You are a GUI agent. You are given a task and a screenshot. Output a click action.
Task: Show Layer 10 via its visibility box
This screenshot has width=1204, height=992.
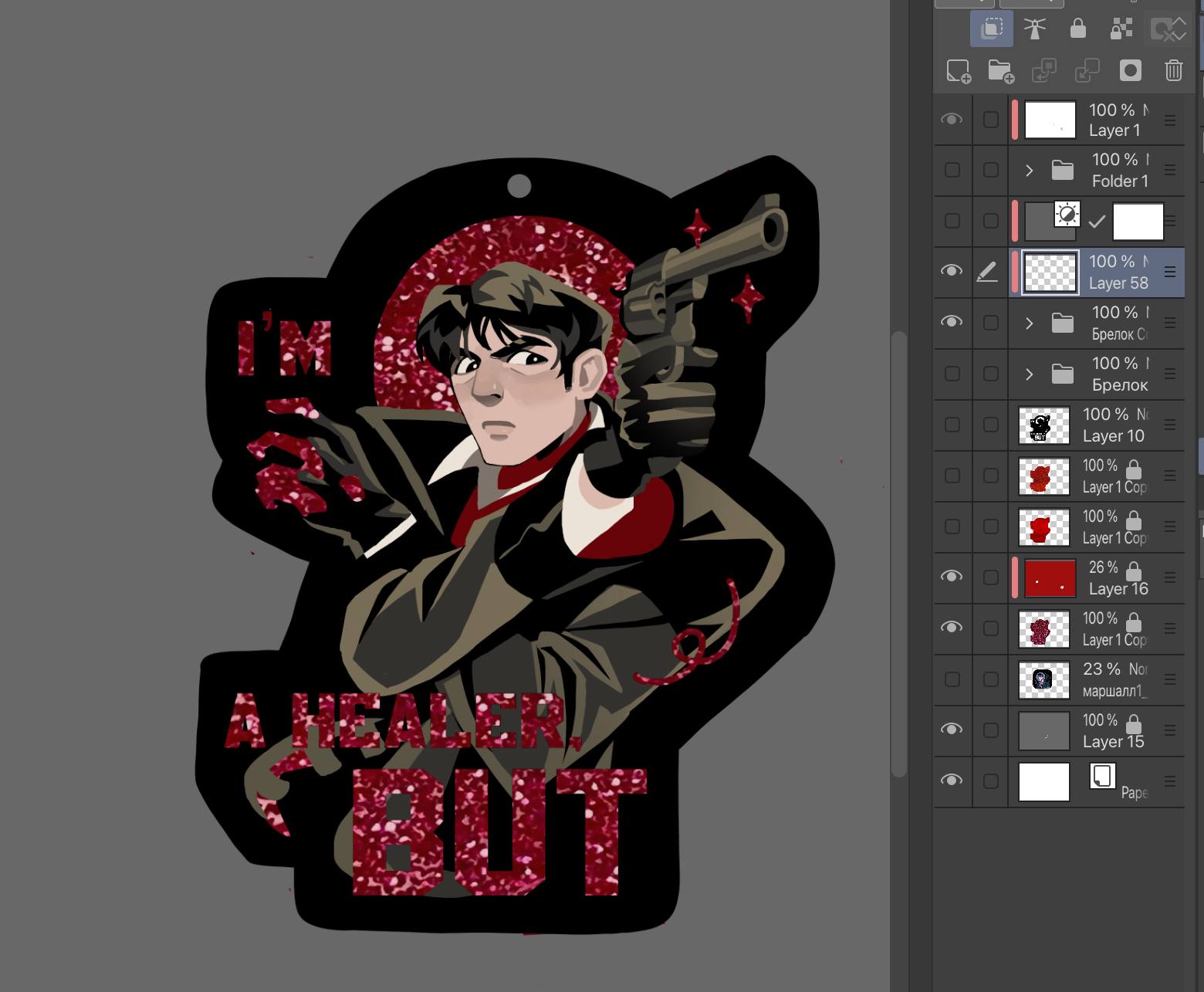coord(952,425)
